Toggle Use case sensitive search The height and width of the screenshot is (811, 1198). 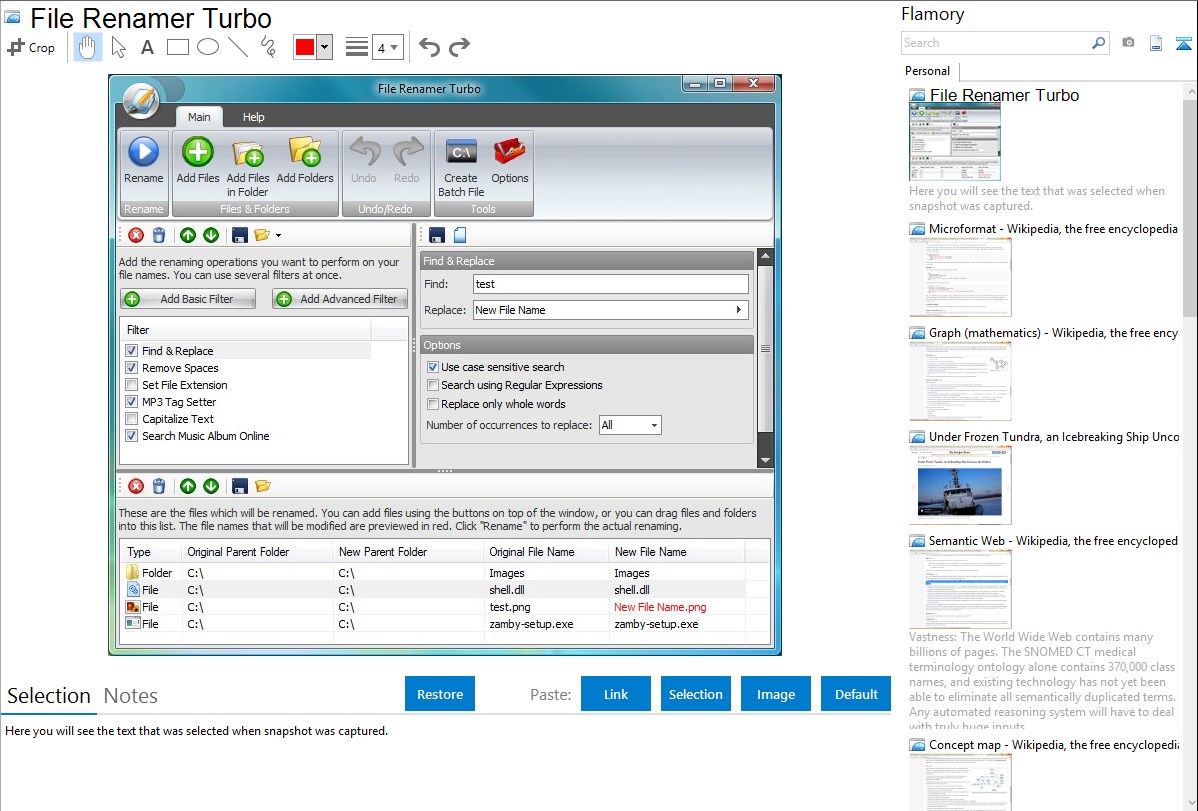click(433, 367)
